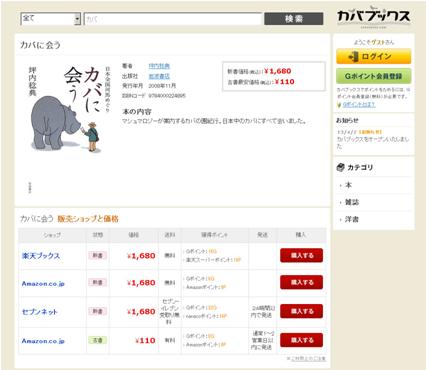The width and height of the screenshot is (426, 370).
Task: Click the 検索 search button
Action: point(294,19)
